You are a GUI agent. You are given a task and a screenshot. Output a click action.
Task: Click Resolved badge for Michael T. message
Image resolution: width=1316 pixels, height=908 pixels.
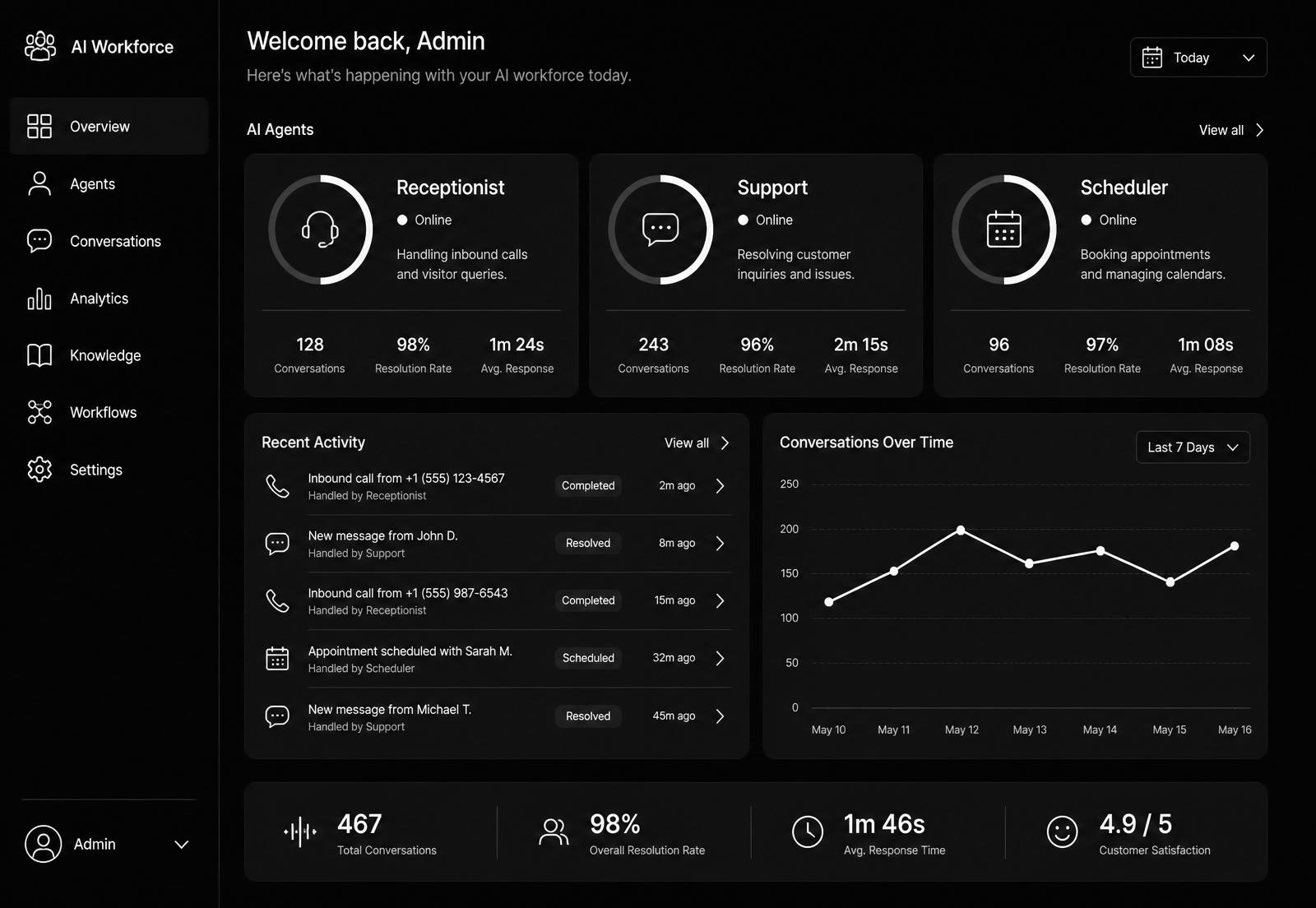pyautogui.click(x=588, y=716)
